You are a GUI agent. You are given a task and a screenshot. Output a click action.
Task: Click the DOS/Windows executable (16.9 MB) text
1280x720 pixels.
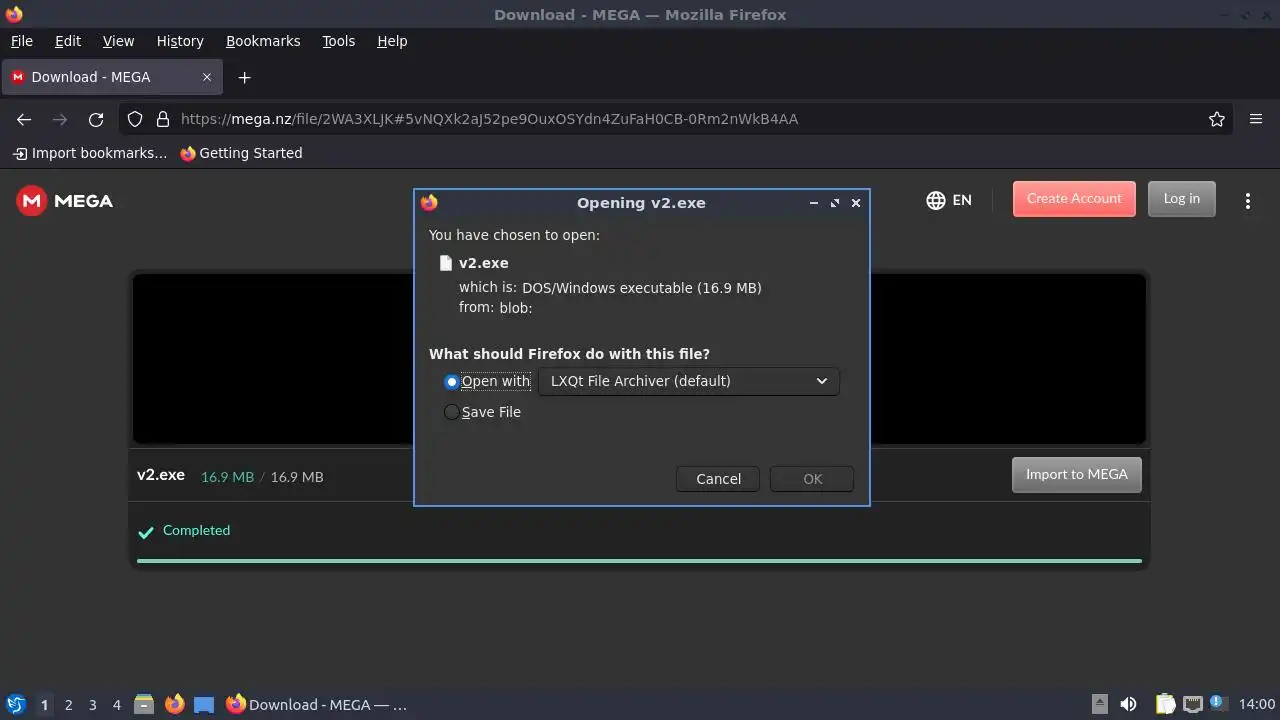click(x=641, y=288)
